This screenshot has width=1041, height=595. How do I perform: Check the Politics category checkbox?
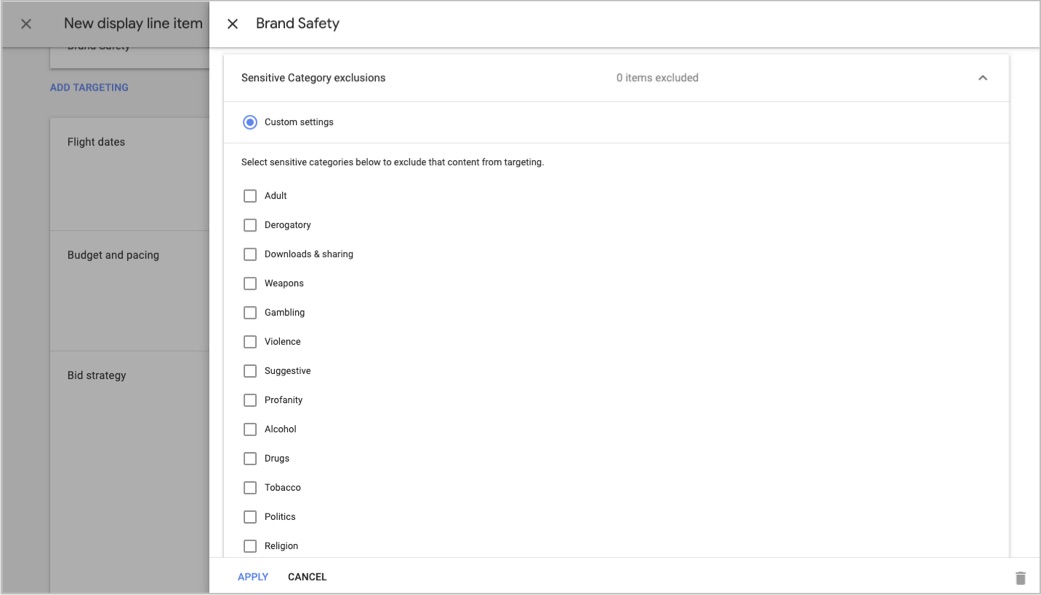pyautogui.click(x=250, y=517)
